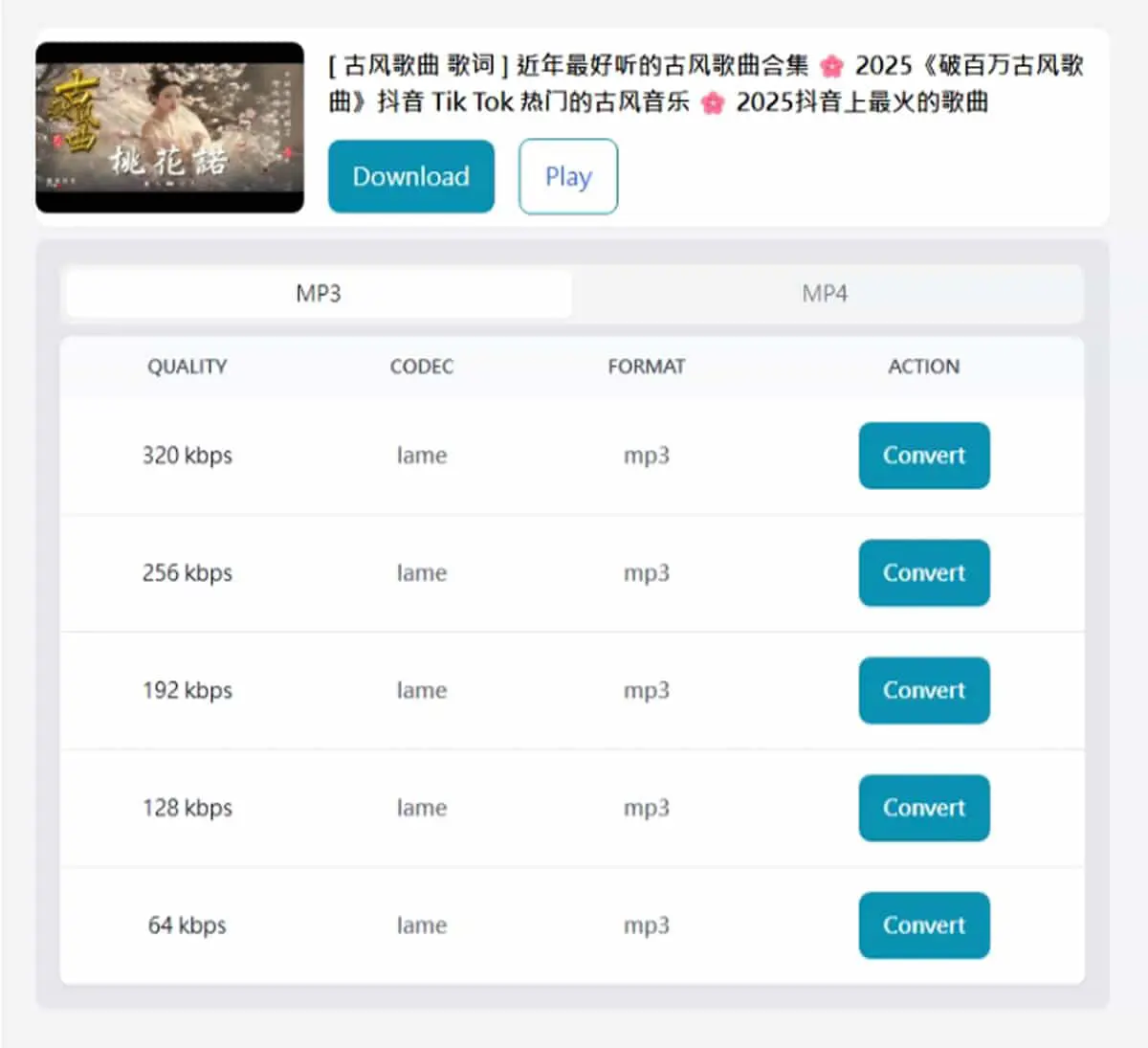
Task: Click the lame codec in 192 kbps row
Action: point(422,690)
